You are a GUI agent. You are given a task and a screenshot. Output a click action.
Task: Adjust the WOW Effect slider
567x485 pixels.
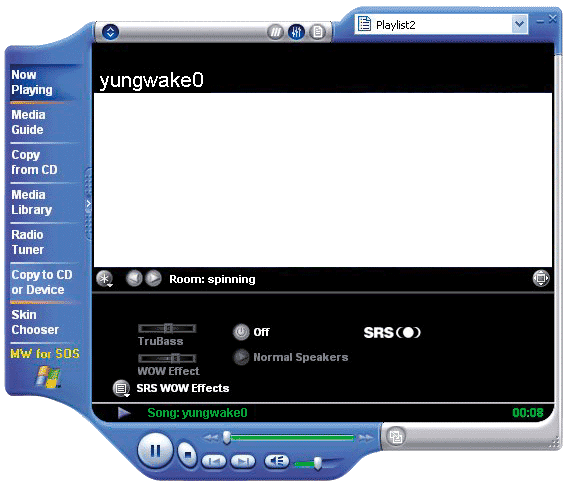click(x=167, y=358)
